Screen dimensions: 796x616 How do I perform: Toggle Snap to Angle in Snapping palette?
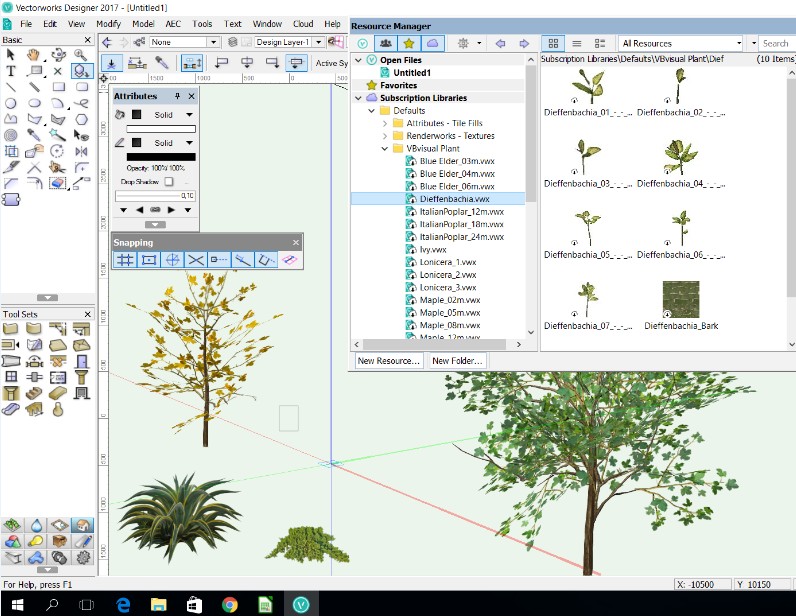point(172,260)
